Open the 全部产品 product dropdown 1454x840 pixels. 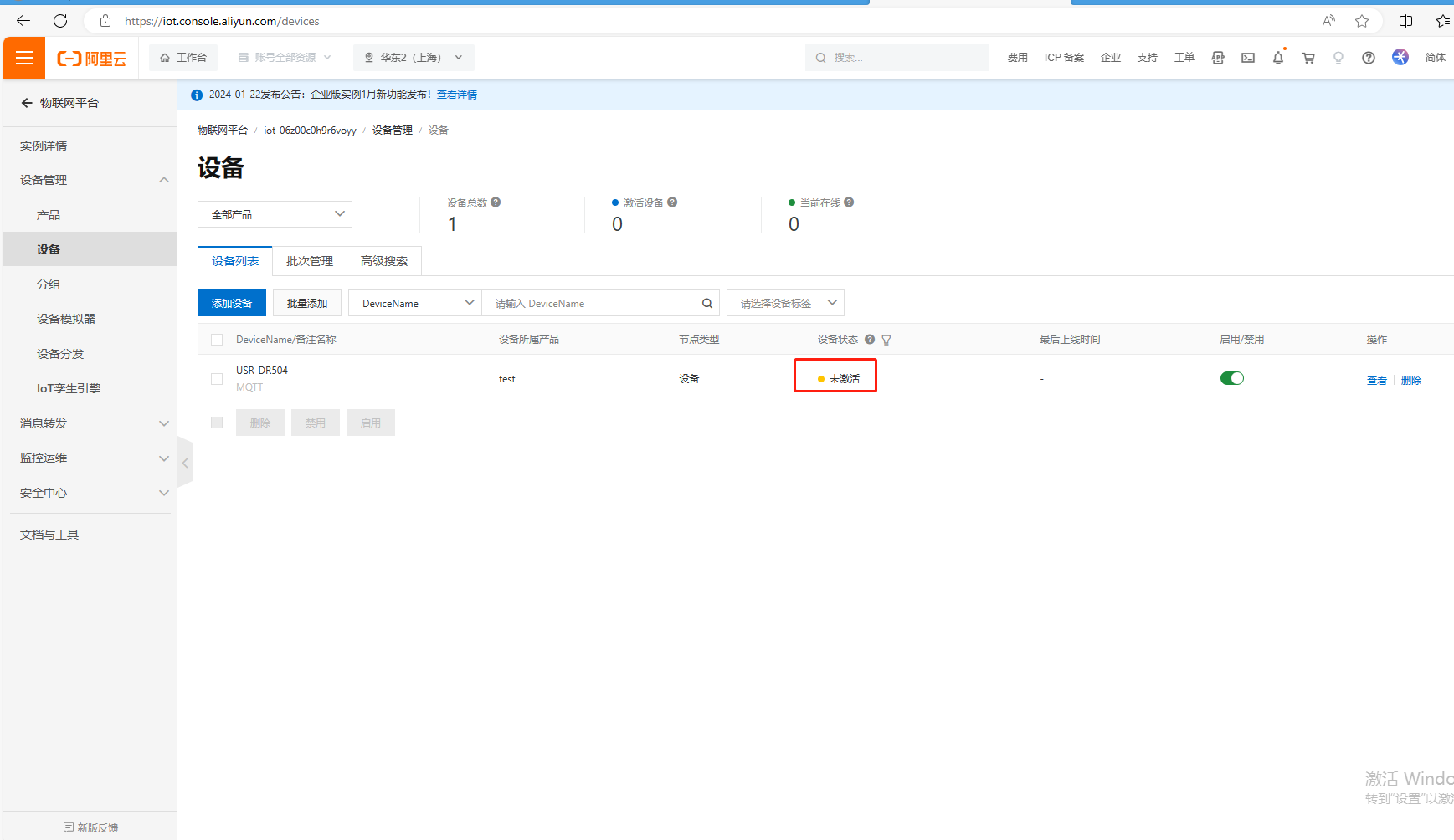[275, 214]
